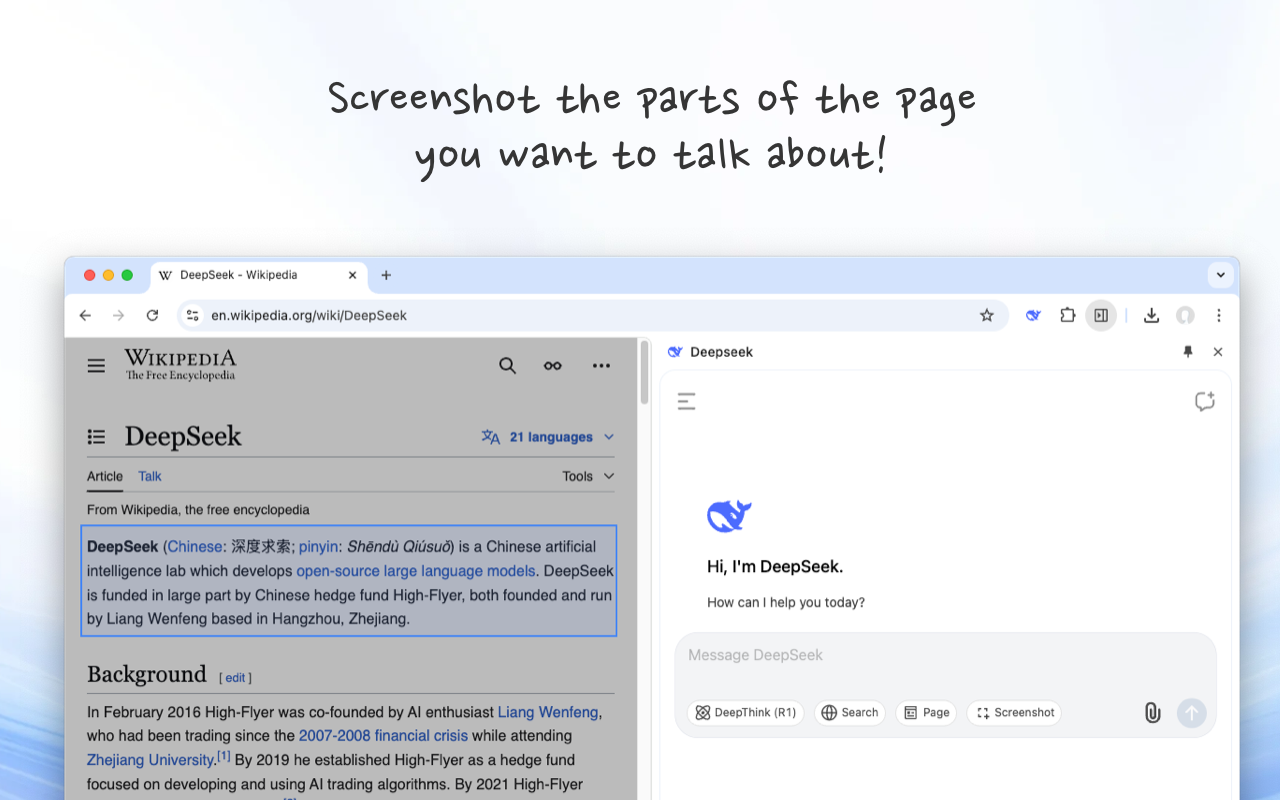
Task: Expand the tab search dropdown arrow
Action: click(1220, 274)
